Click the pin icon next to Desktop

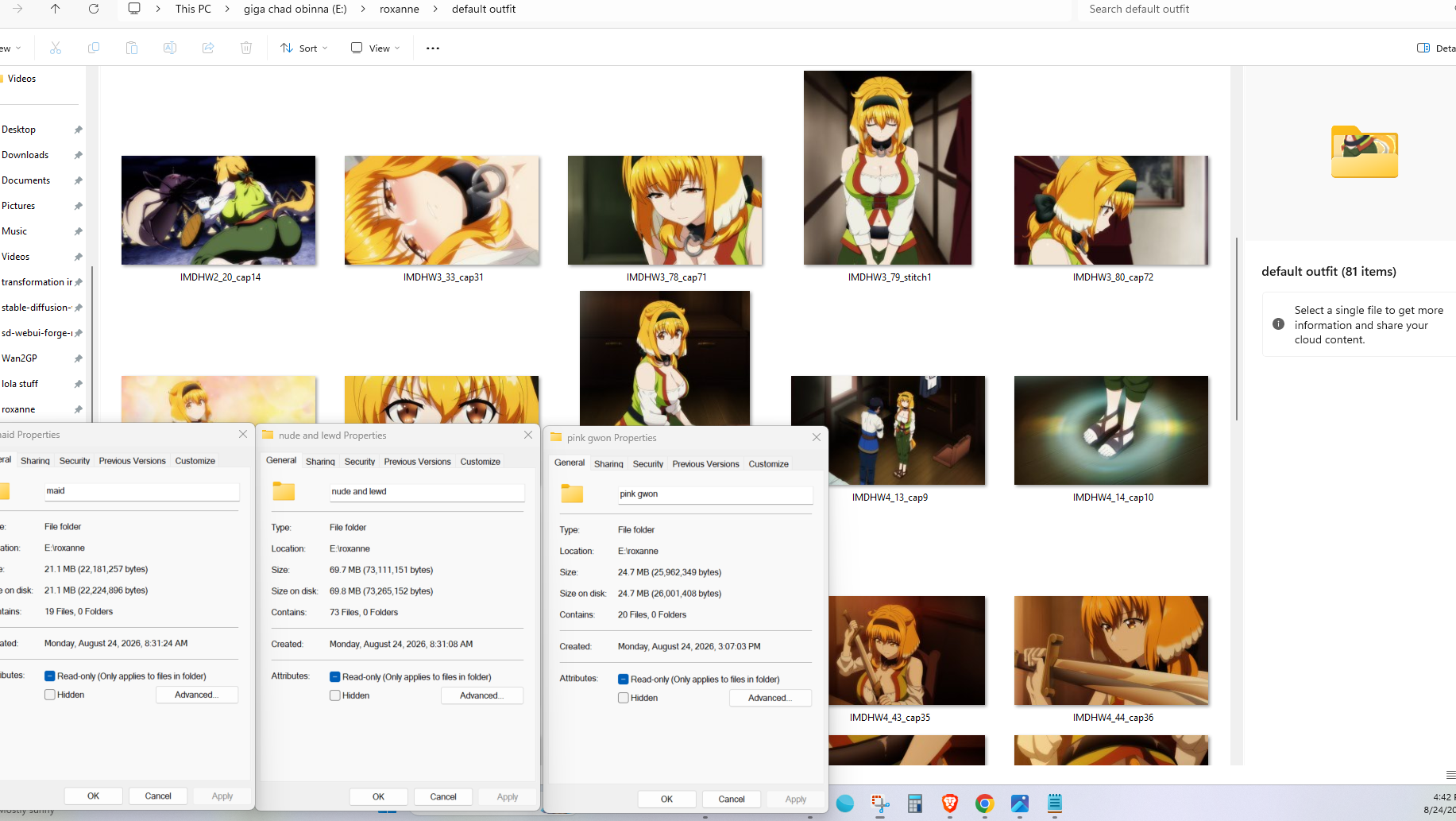point(78,130)
